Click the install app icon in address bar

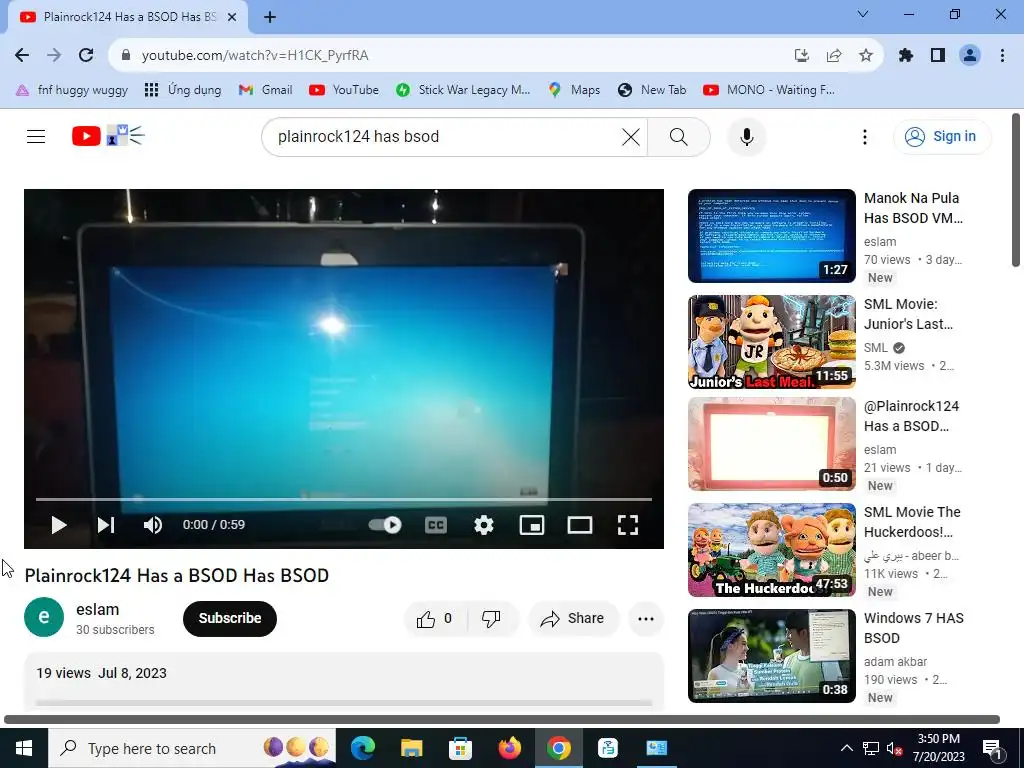(x=802, y=56)
